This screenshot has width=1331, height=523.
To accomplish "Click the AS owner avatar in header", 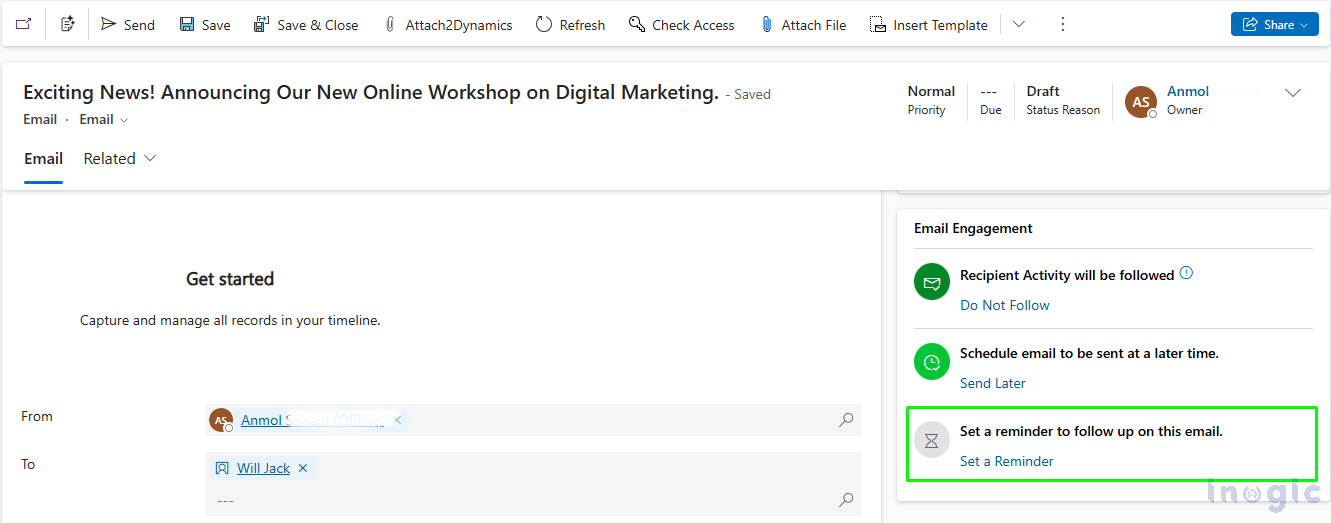I will point(1141,102).
